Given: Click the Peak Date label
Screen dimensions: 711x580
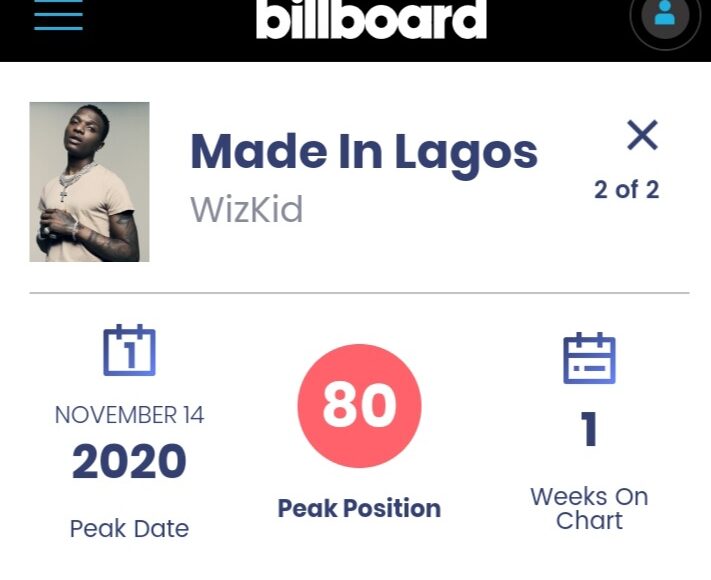Looking at the screenshot, I should [129, 528].
